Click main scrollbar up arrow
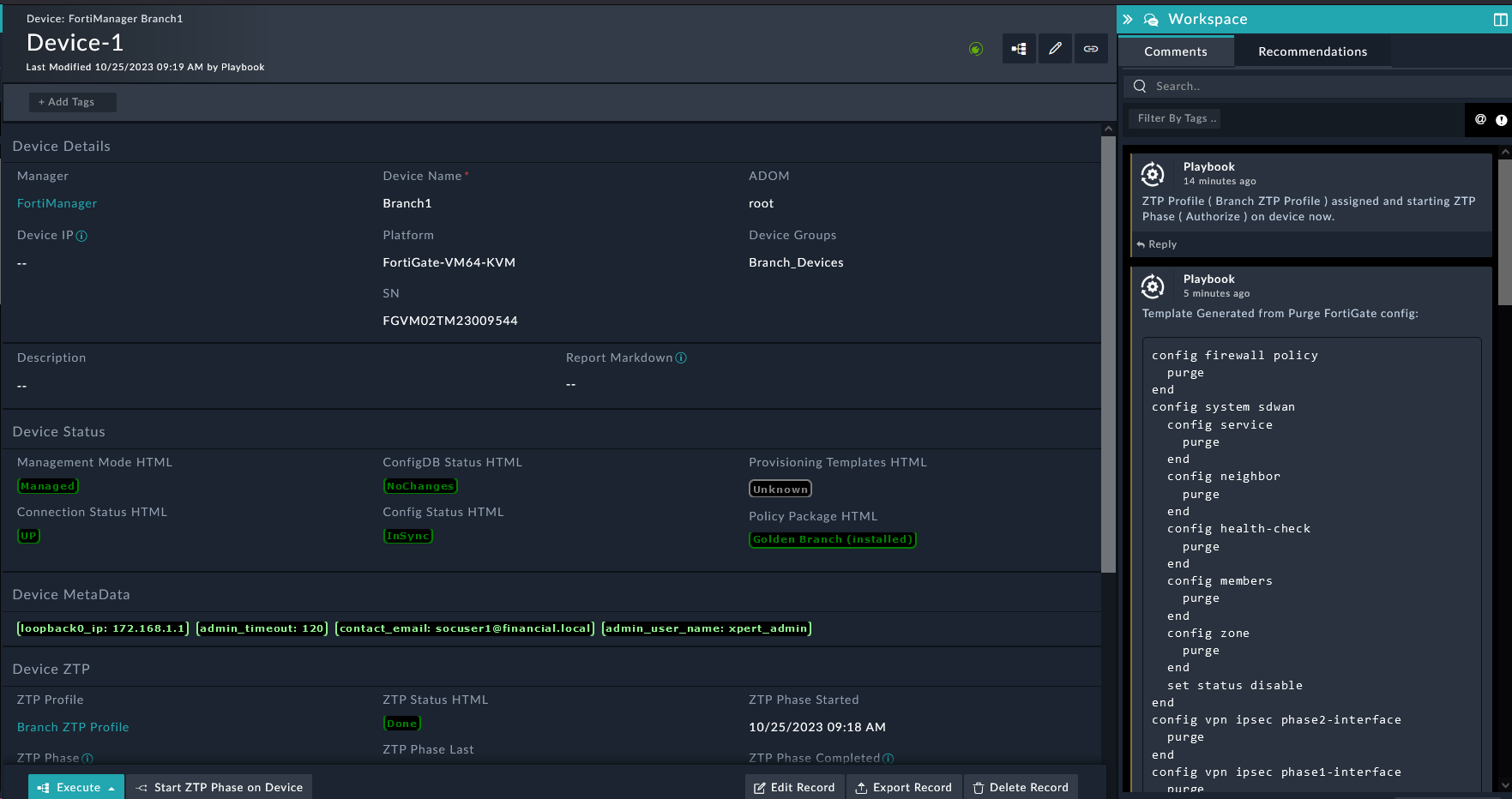 click(1108, 129)
